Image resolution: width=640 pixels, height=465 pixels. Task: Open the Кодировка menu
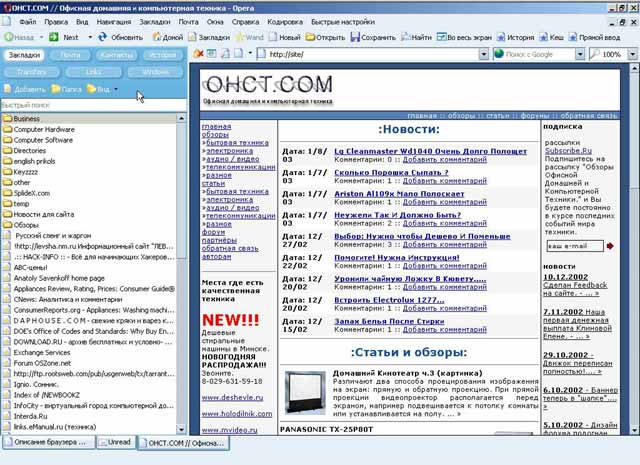point(285,22)
